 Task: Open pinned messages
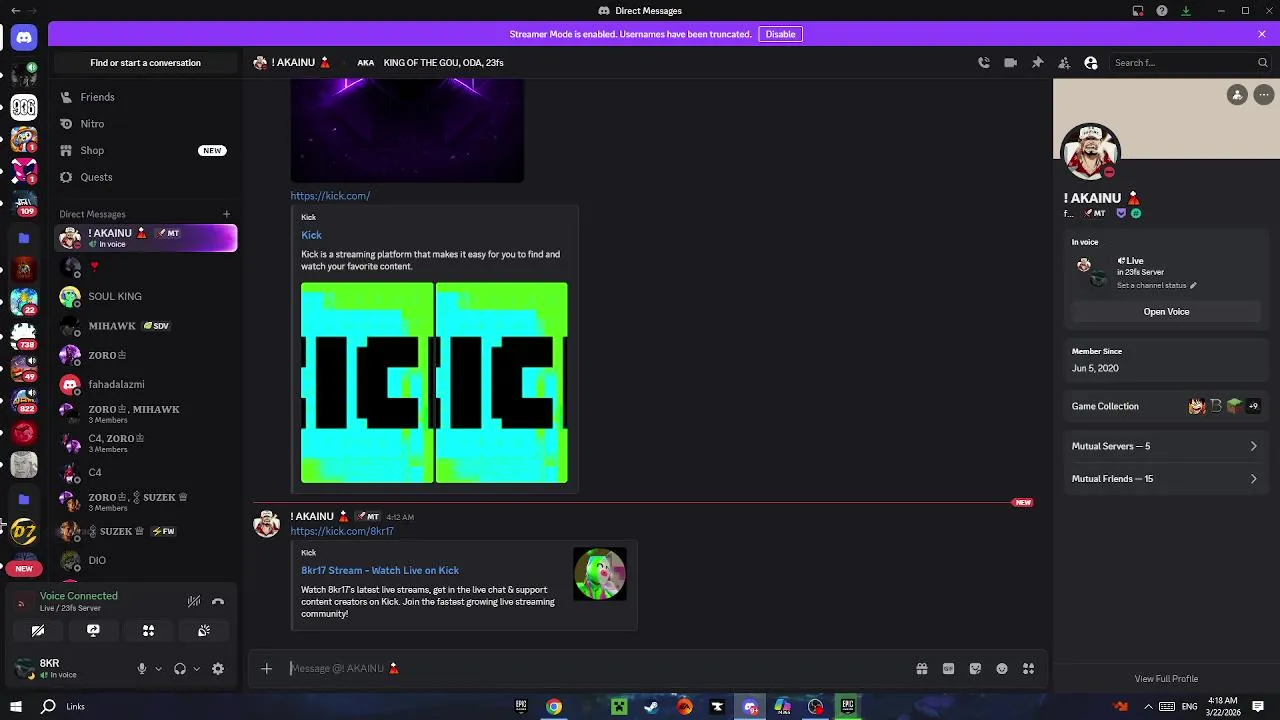(x=1037, y=62)
